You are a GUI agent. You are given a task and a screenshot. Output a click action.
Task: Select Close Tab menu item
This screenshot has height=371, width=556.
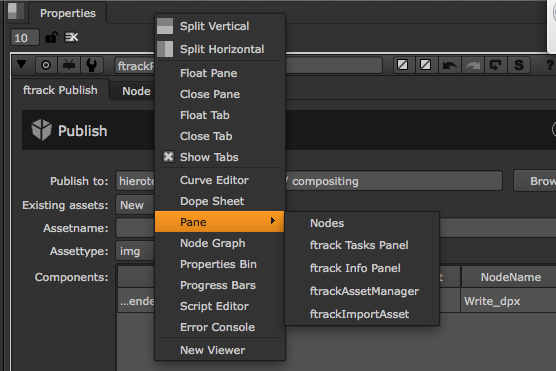pyautogui.click(x=220, y=136)
